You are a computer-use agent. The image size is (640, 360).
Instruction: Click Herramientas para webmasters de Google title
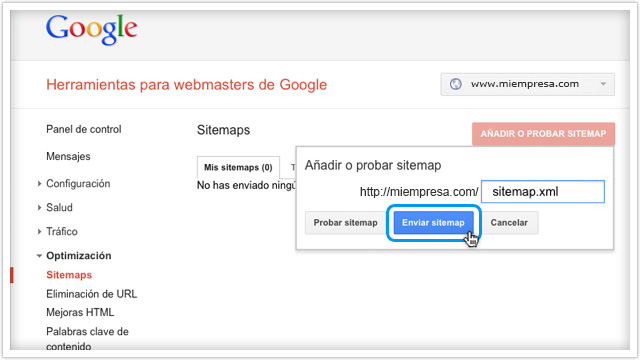coord(187,84)
